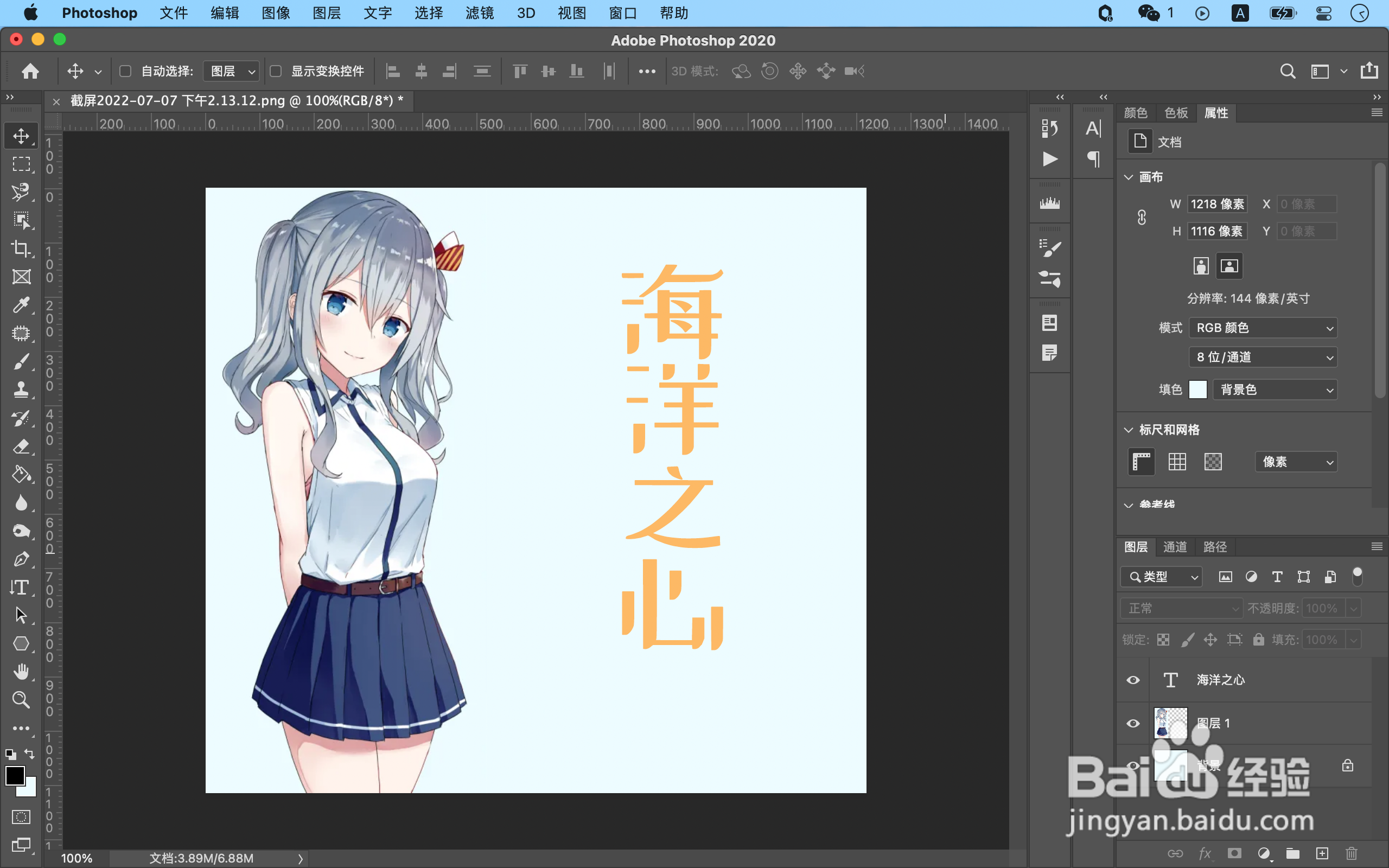Select the Eraser tool
This screenshot has height=868, width=1389.
21,446
